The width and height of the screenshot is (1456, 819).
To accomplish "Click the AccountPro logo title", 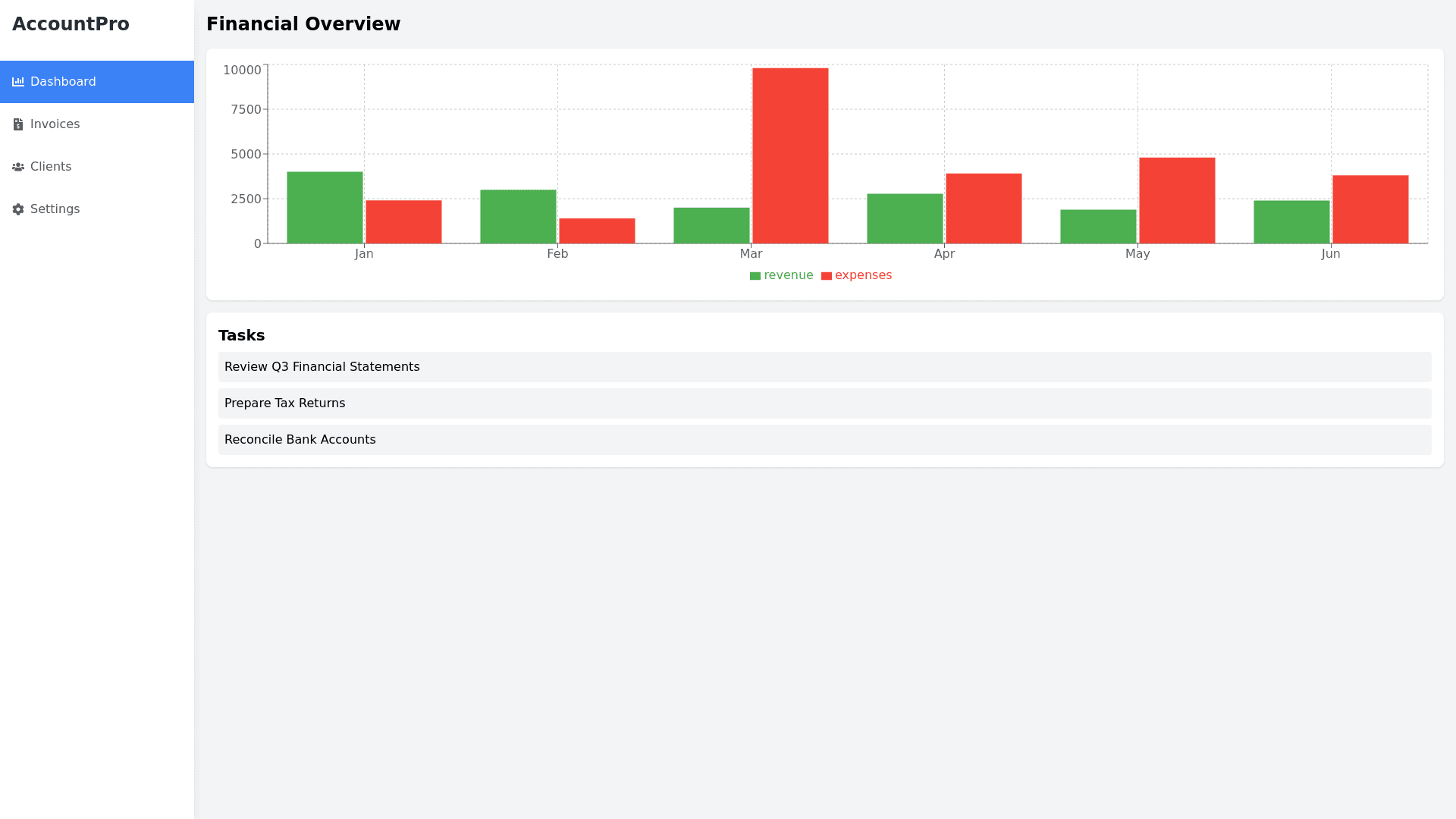I will [71, 24].
